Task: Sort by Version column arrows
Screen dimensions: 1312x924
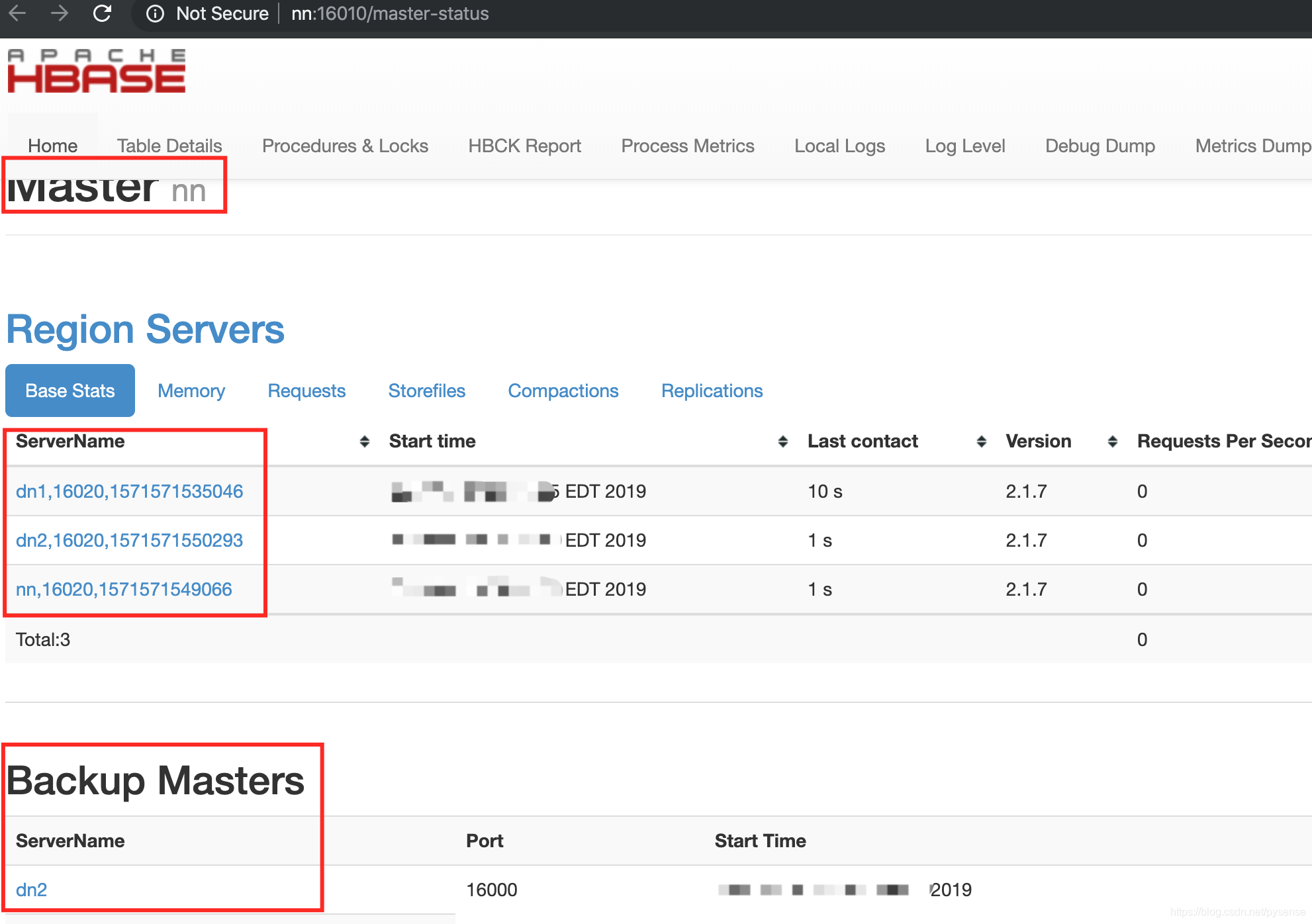Action: click(x=1112, y=441)
